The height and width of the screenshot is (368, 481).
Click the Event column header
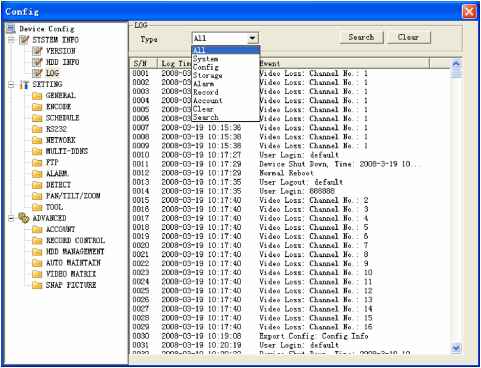pyautogui.click(x=344, y=63)
